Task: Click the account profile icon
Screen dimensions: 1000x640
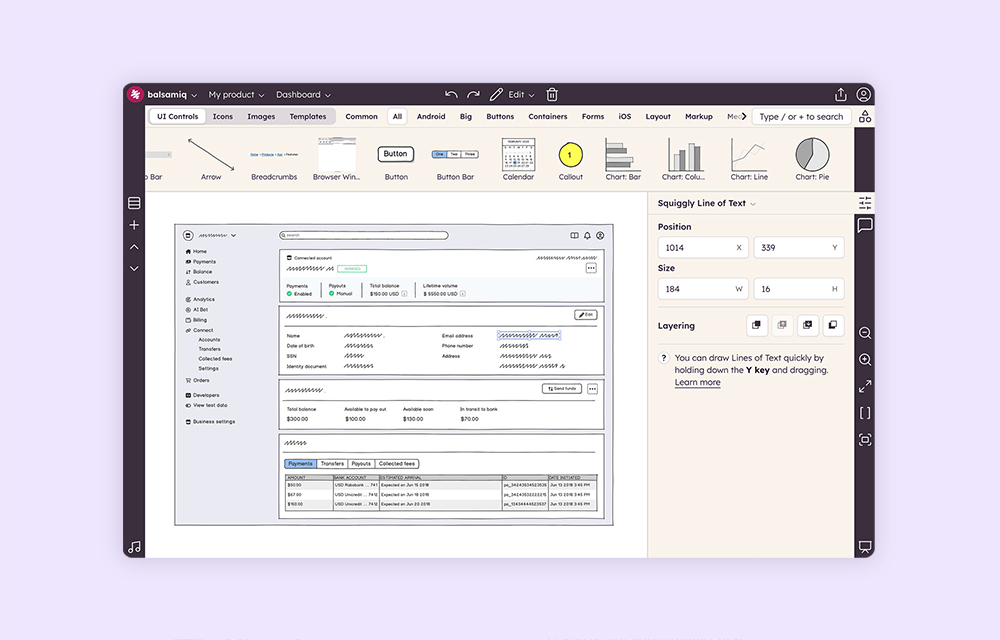Action: pyautogui.click(x=864, y=94)
